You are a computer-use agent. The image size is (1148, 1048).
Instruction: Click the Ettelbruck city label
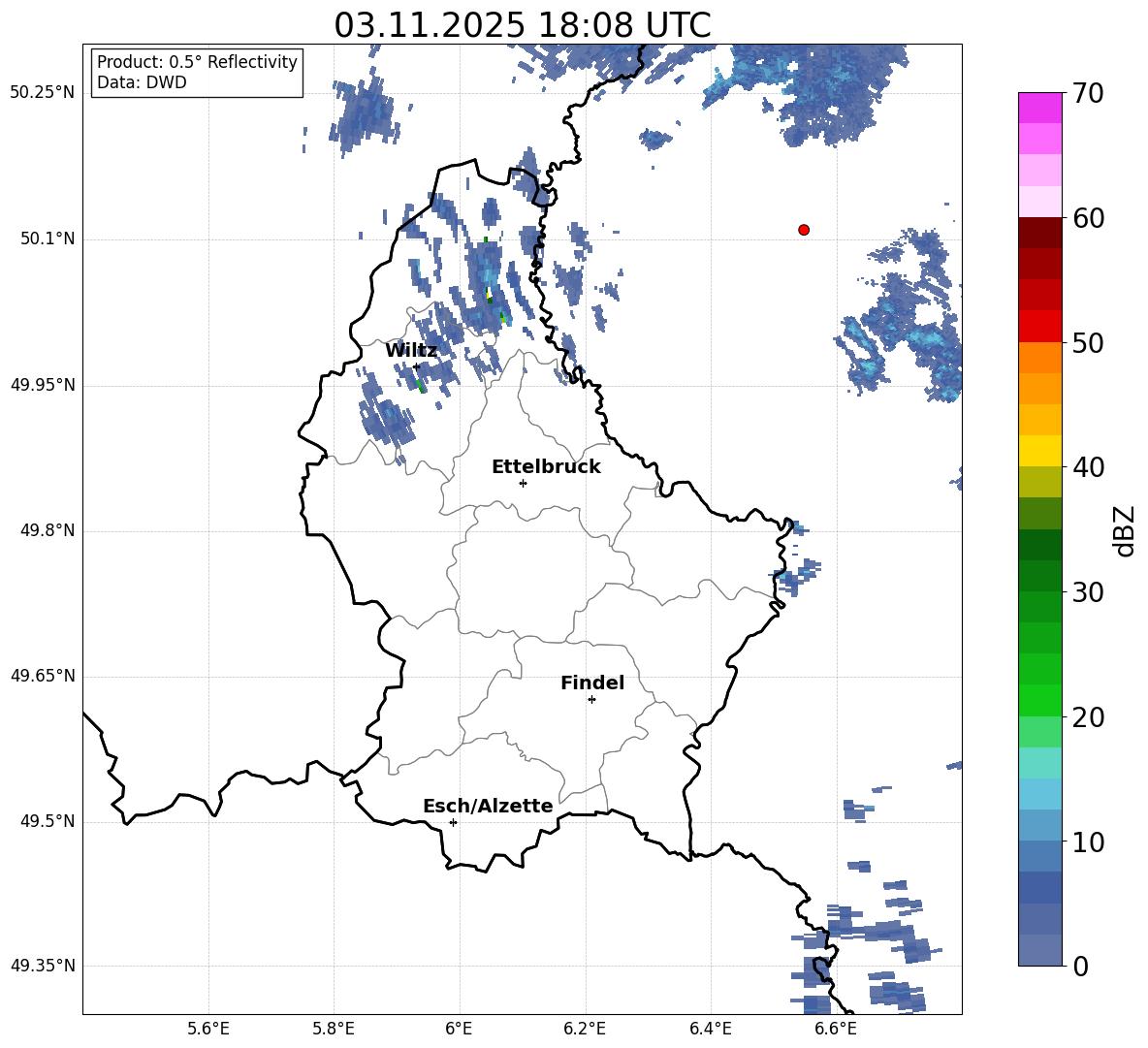click(546, 467)
